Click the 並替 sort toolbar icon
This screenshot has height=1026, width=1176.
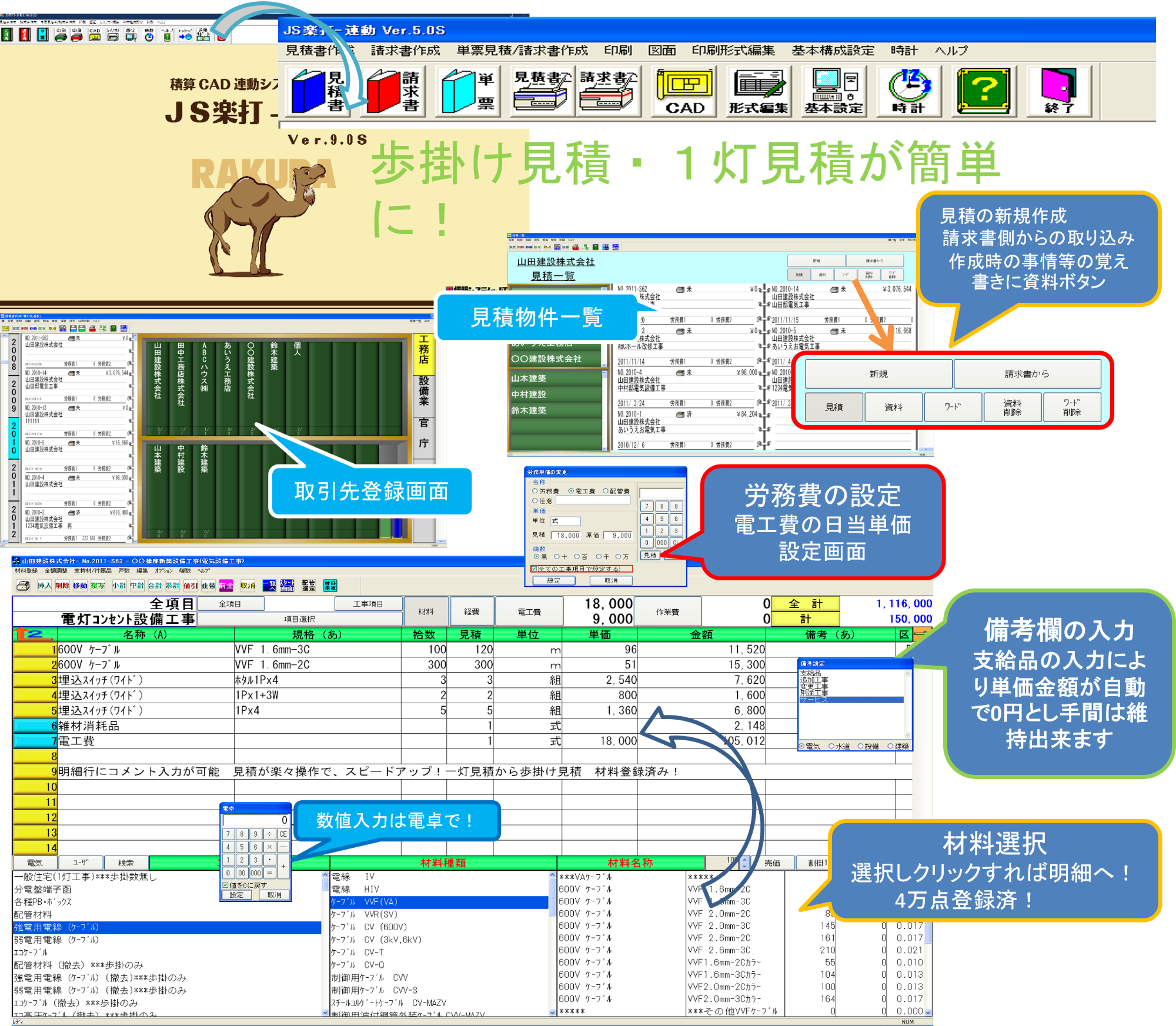[x=208, y=585]
